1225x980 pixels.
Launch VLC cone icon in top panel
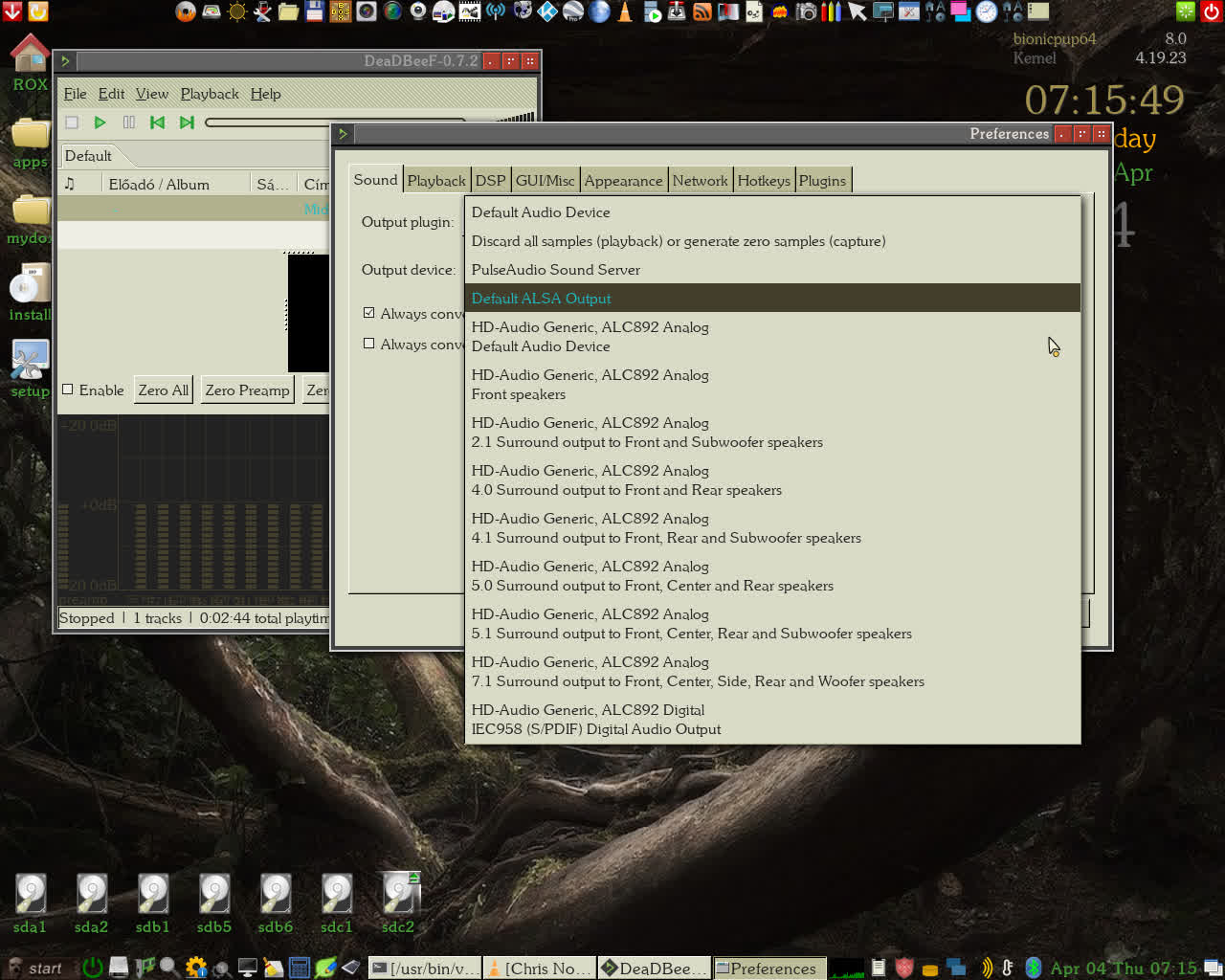[x=625, y=11]
